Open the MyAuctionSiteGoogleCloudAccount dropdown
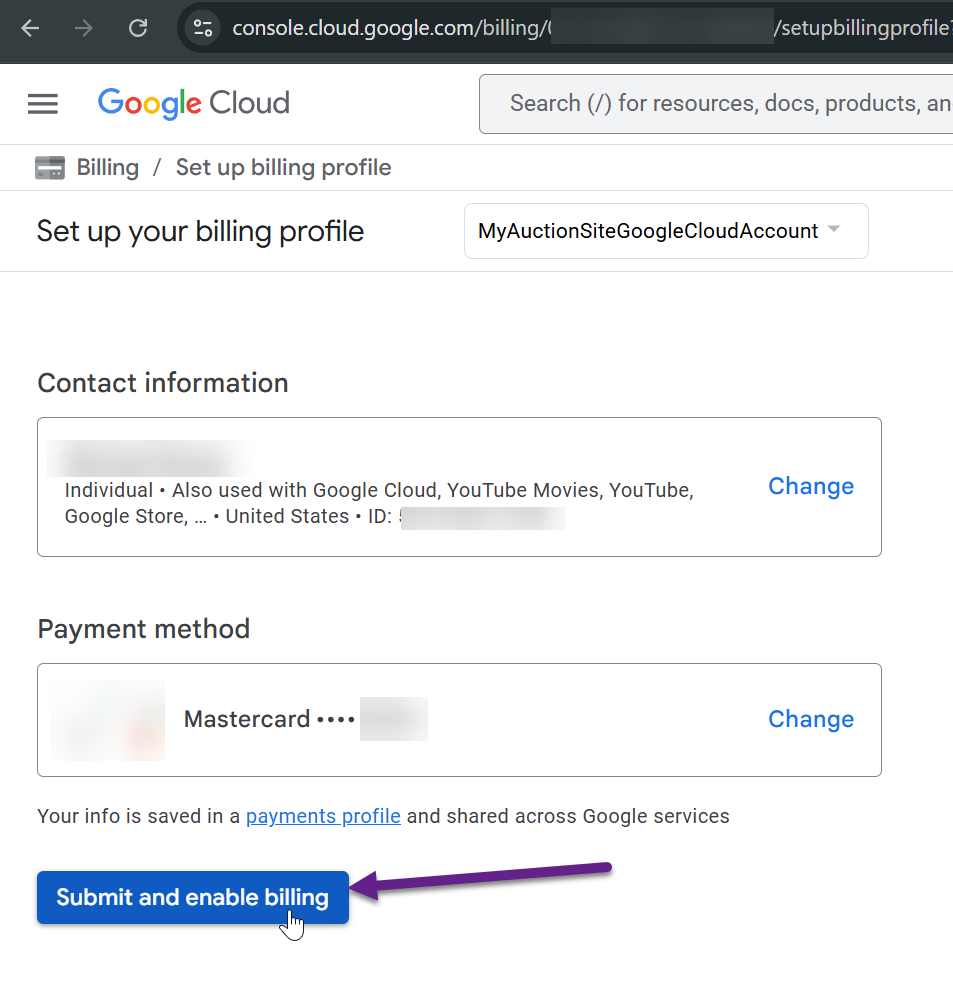The width and height of the screenshot is (953, 999). pos(666,231)
